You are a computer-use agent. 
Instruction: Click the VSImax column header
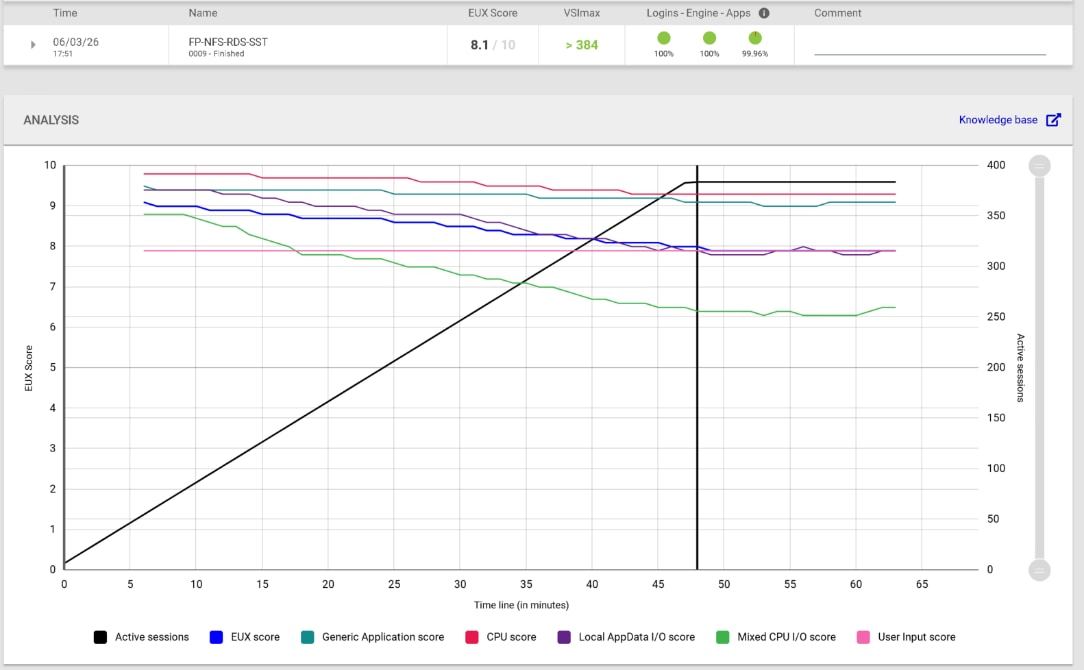581,13
